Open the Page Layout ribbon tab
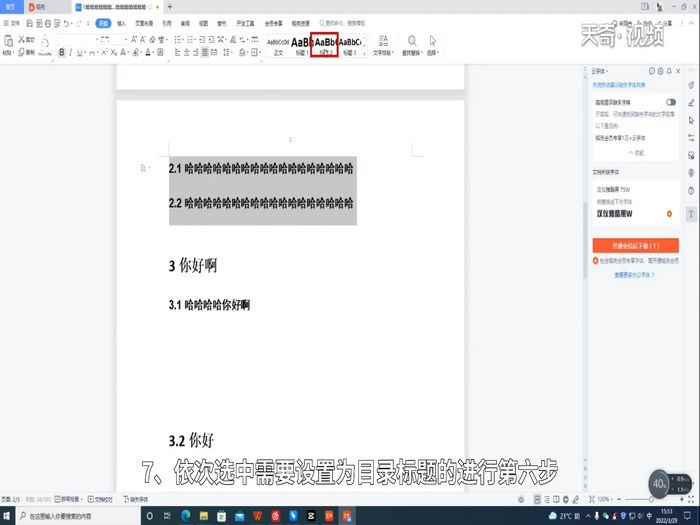The height and width of the screenshot is (525, 700). click(x=144, y=23)
